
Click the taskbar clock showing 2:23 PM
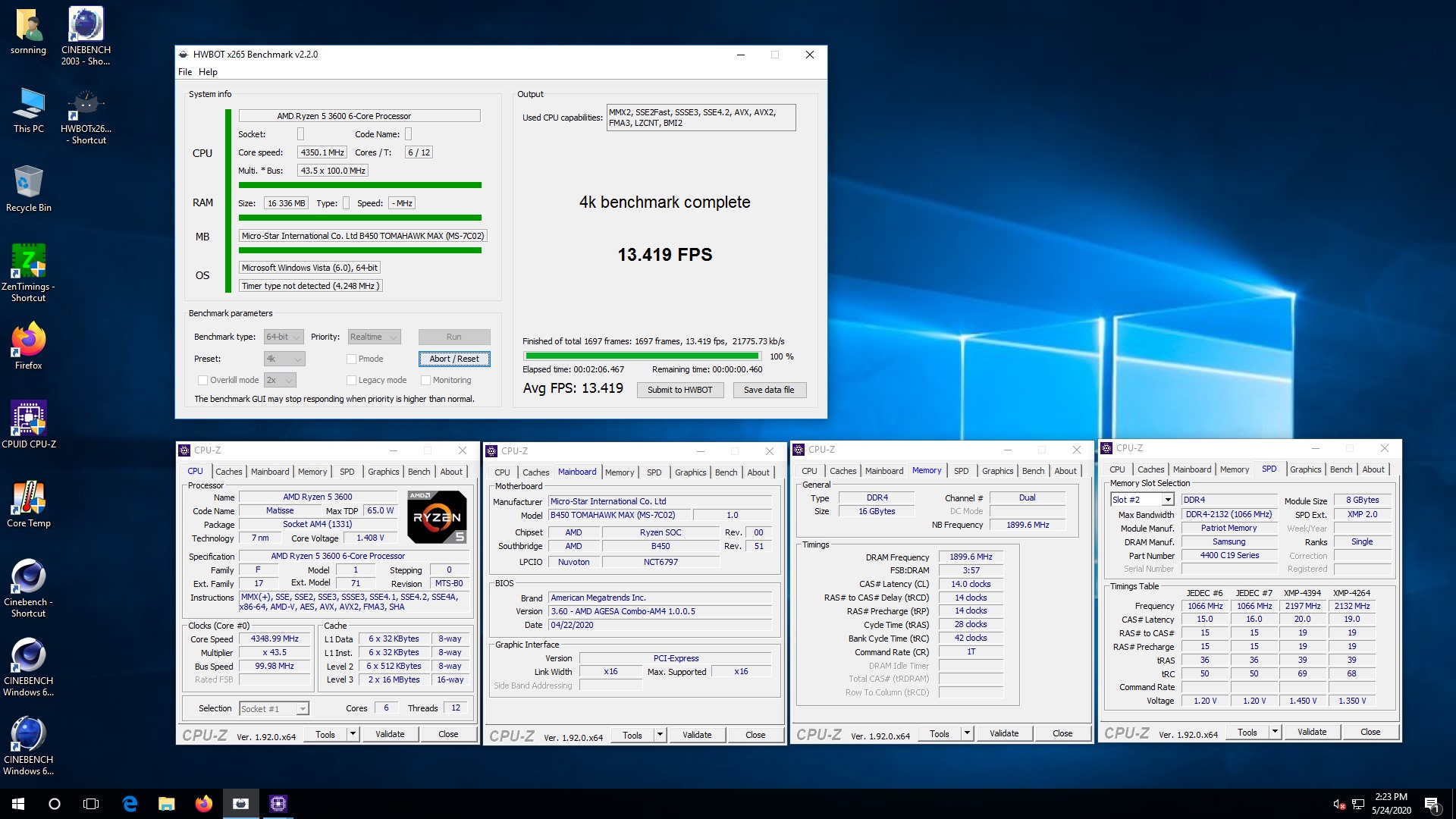(1392, 804)
